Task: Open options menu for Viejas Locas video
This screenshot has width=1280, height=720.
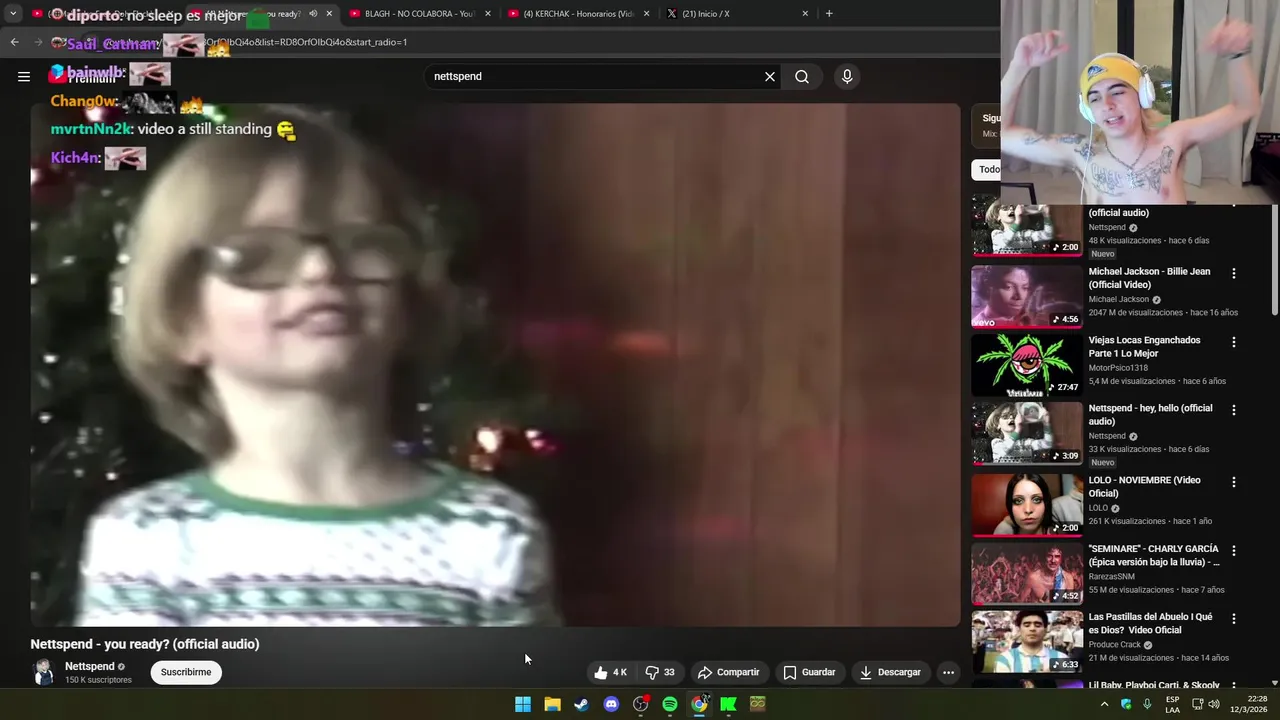Action: pos(1233,342)
